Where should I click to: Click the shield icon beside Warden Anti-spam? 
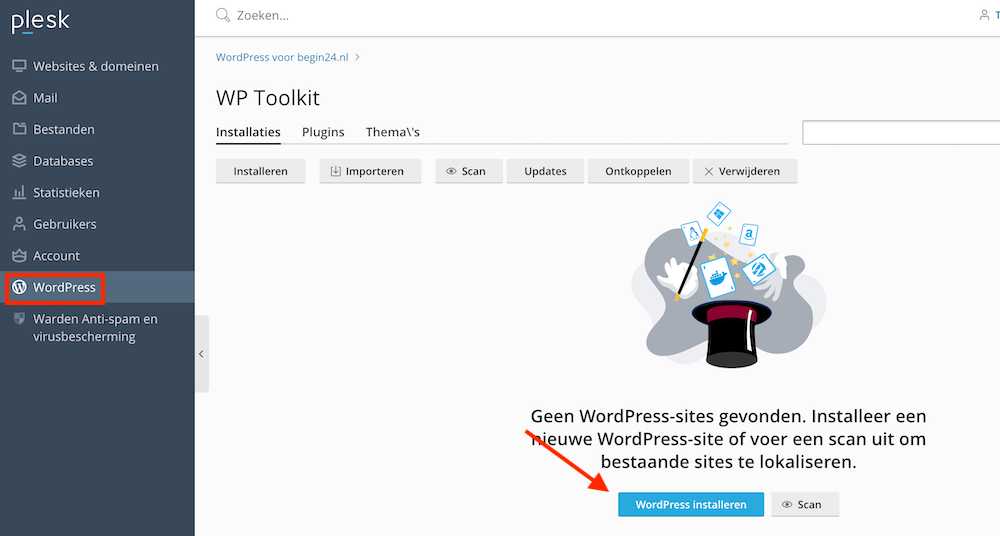(x=19, y=318)
